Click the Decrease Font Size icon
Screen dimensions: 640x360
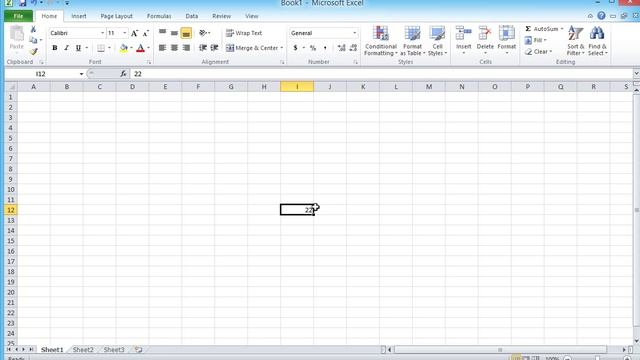coord(145,33)
